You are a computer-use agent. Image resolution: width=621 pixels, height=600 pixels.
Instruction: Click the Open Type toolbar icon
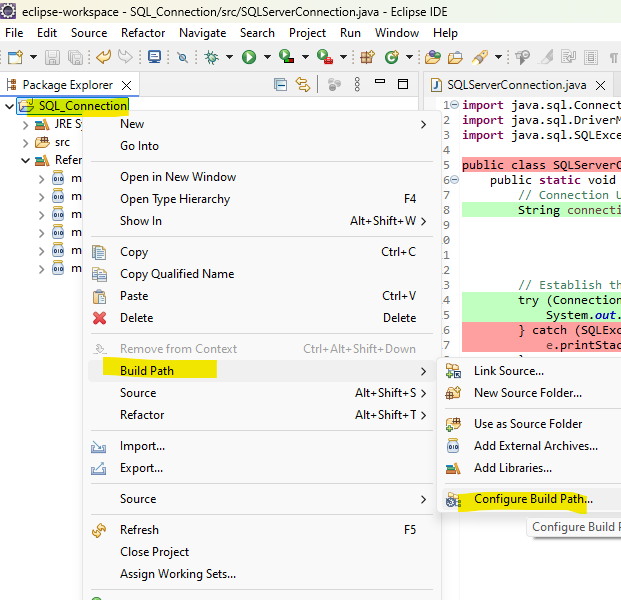tap(433, 57)
